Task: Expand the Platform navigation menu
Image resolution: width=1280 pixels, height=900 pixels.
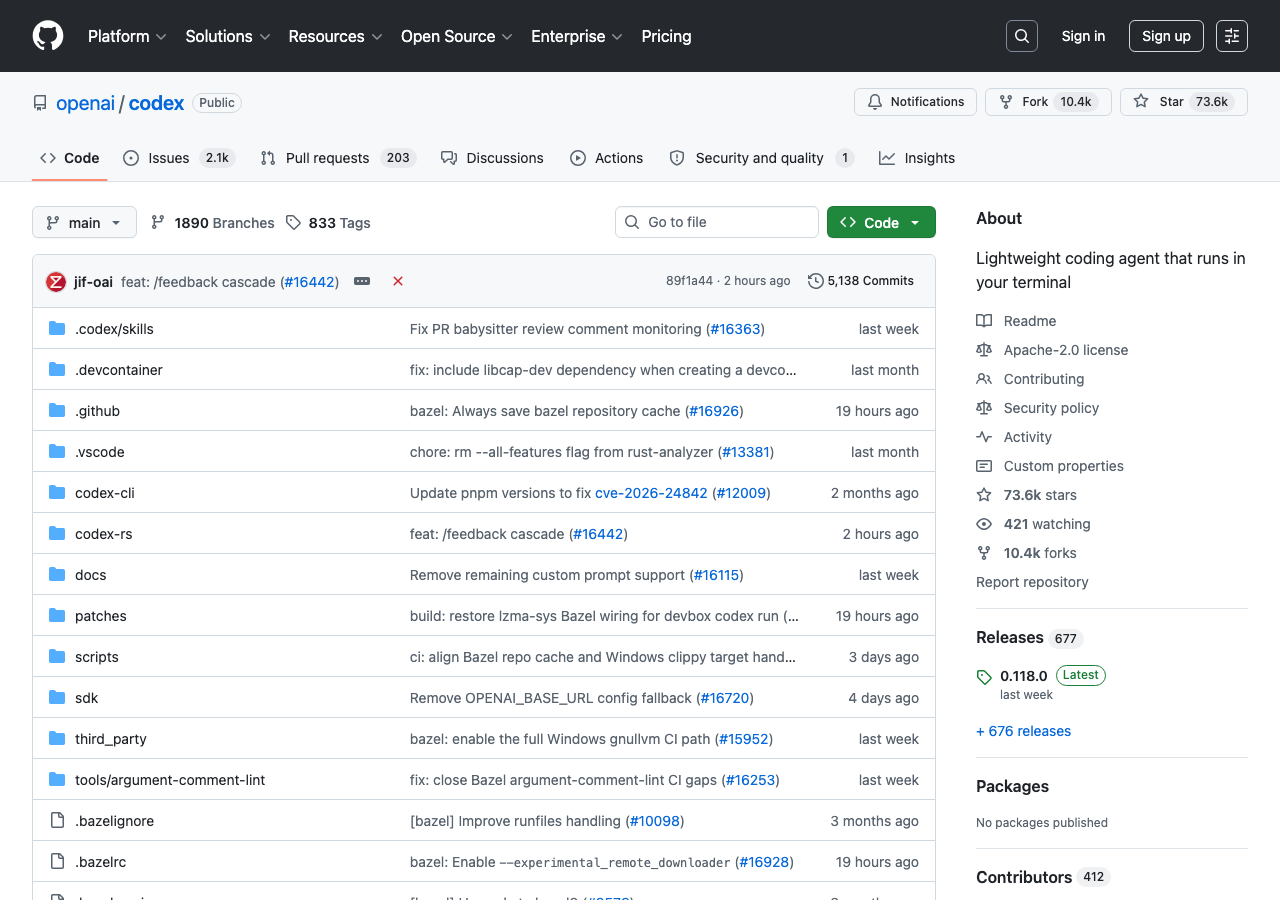Action: tap(127, 36)
